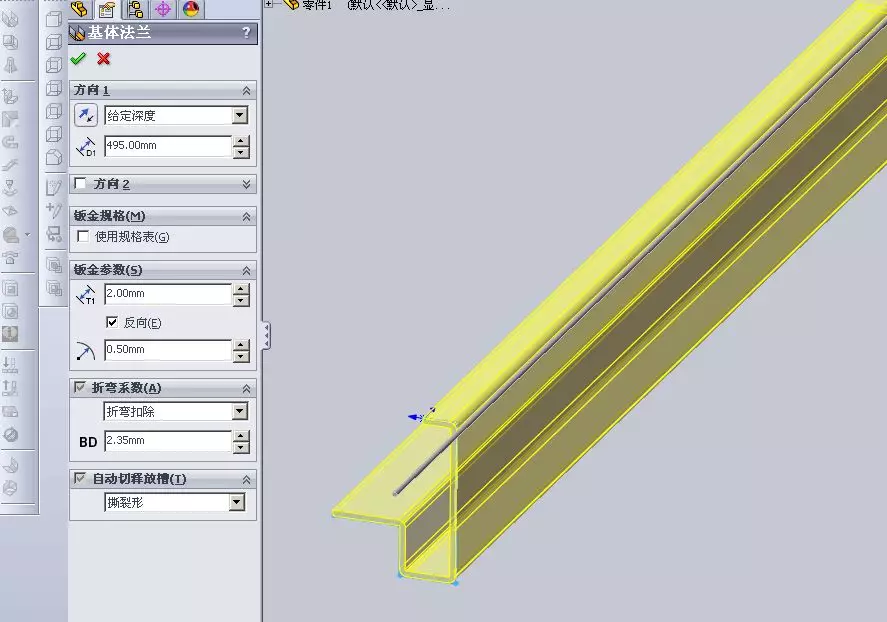This screenshot has height=622, width=887.
Task: Select the Hem toolbar icon
Action: coord(10,142)
